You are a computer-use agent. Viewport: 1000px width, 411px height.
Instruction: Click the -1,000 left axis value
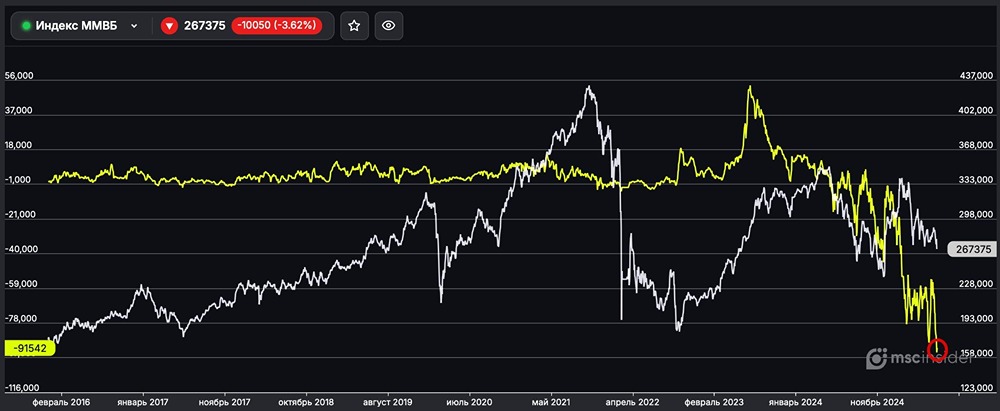[x=19, y=181]
